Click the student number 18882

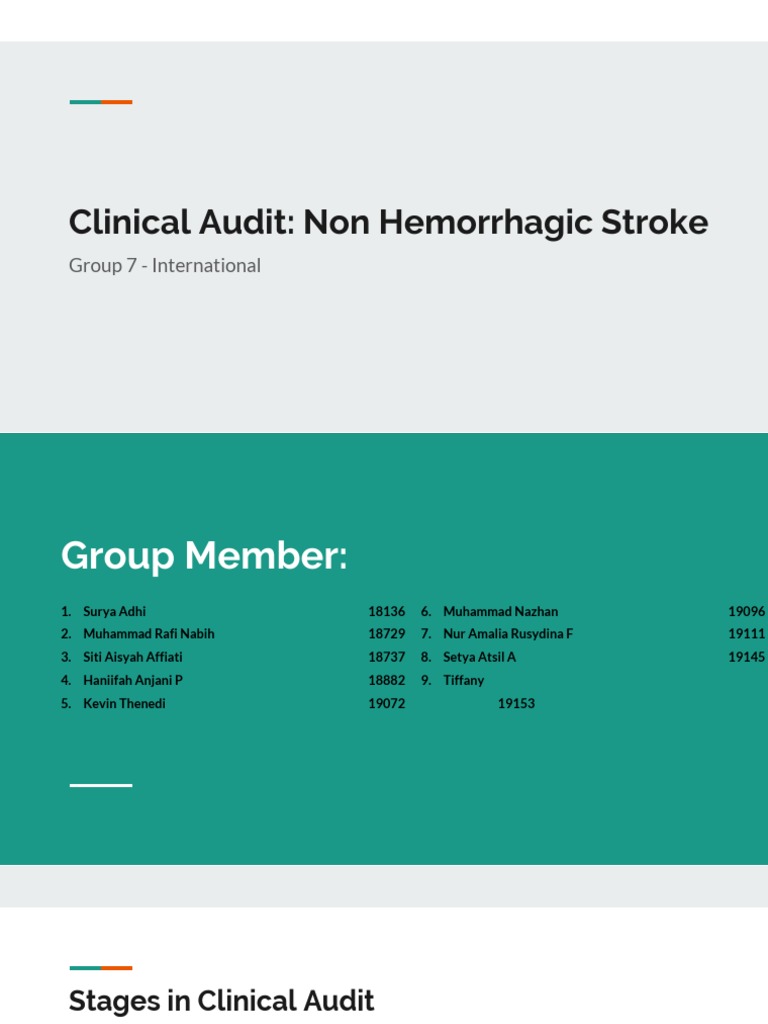coord(386,680)
